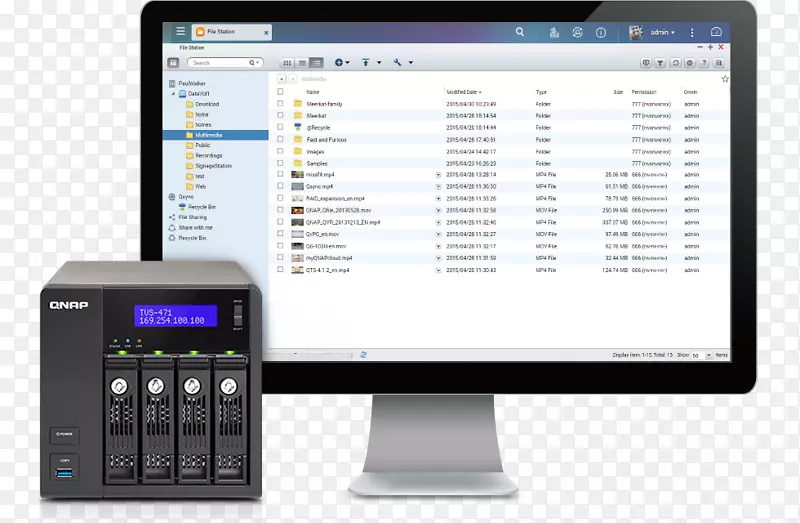
Task: Click the QNAP_Ofile_20130528.mov thumbnail
Action: 297,210
